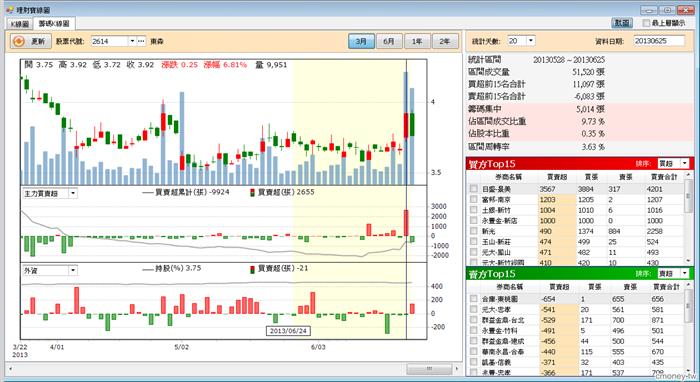Click the down arrow of the 買方Top15 table scrollbar

tap(688, 262)
